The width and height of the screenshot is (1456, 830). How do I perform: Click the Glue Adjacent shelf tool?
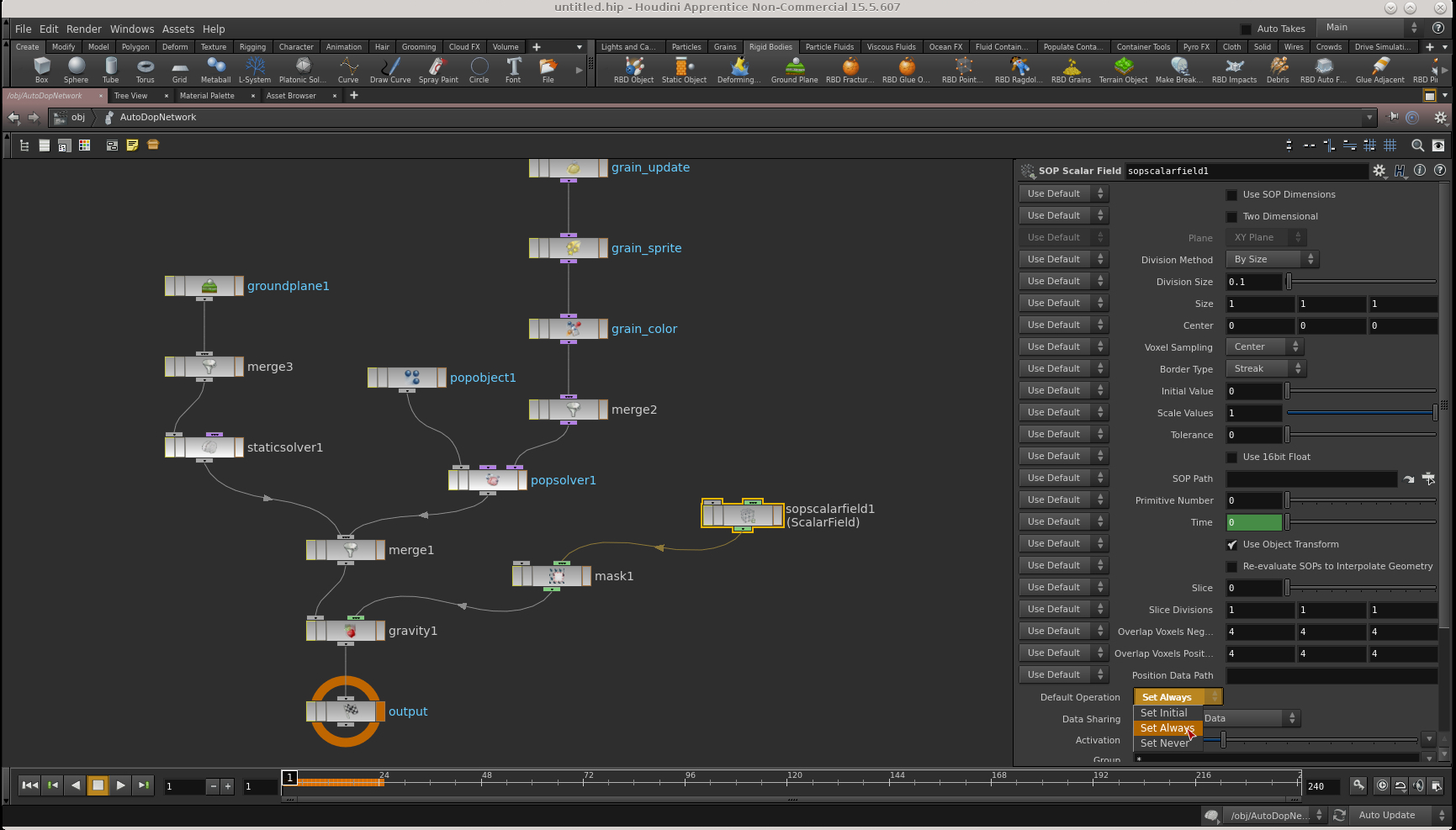tap(1379, 70)
